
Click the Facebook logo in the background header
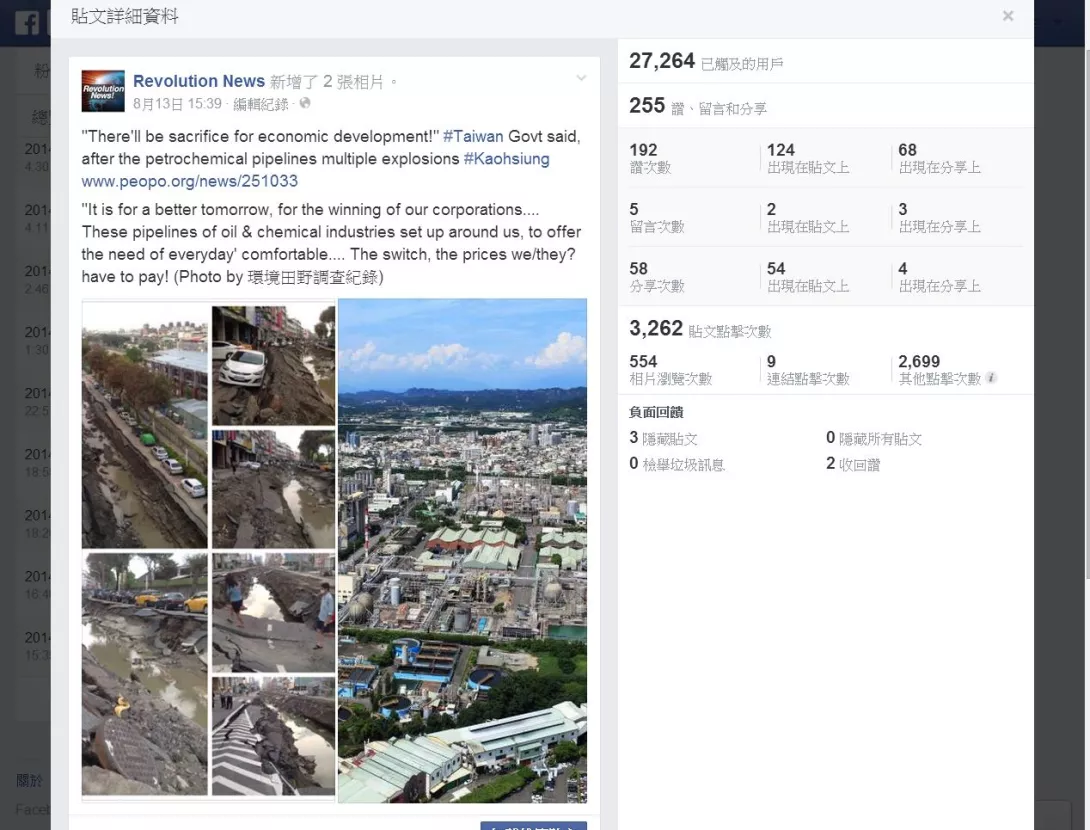(x=28, y=23)
